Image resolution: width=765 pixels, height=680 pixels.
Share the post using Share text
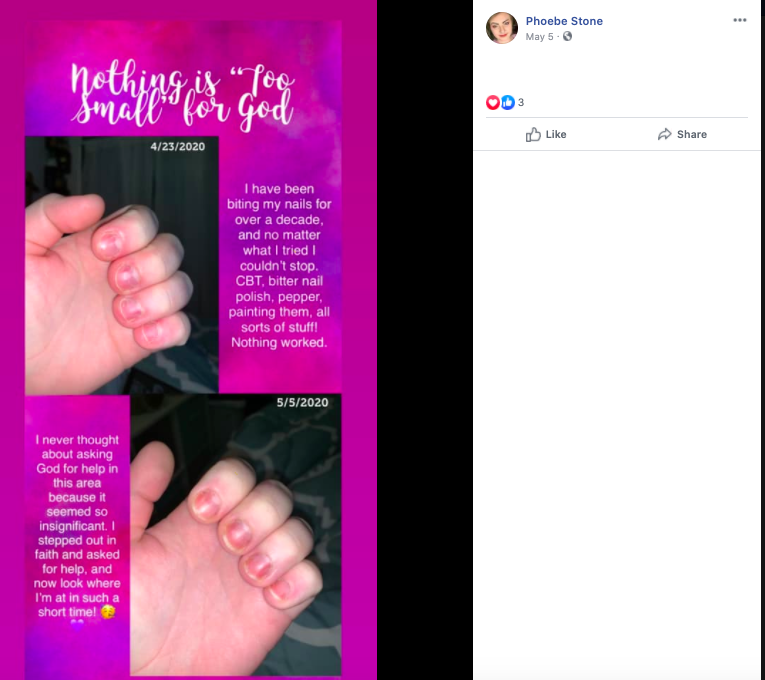[x=692, y=134]
